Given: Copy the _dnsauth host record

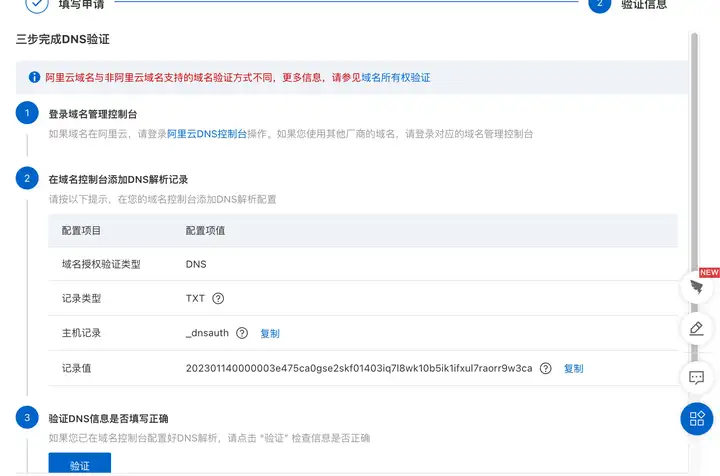Looking at the screenshot, I should (270, 333).
